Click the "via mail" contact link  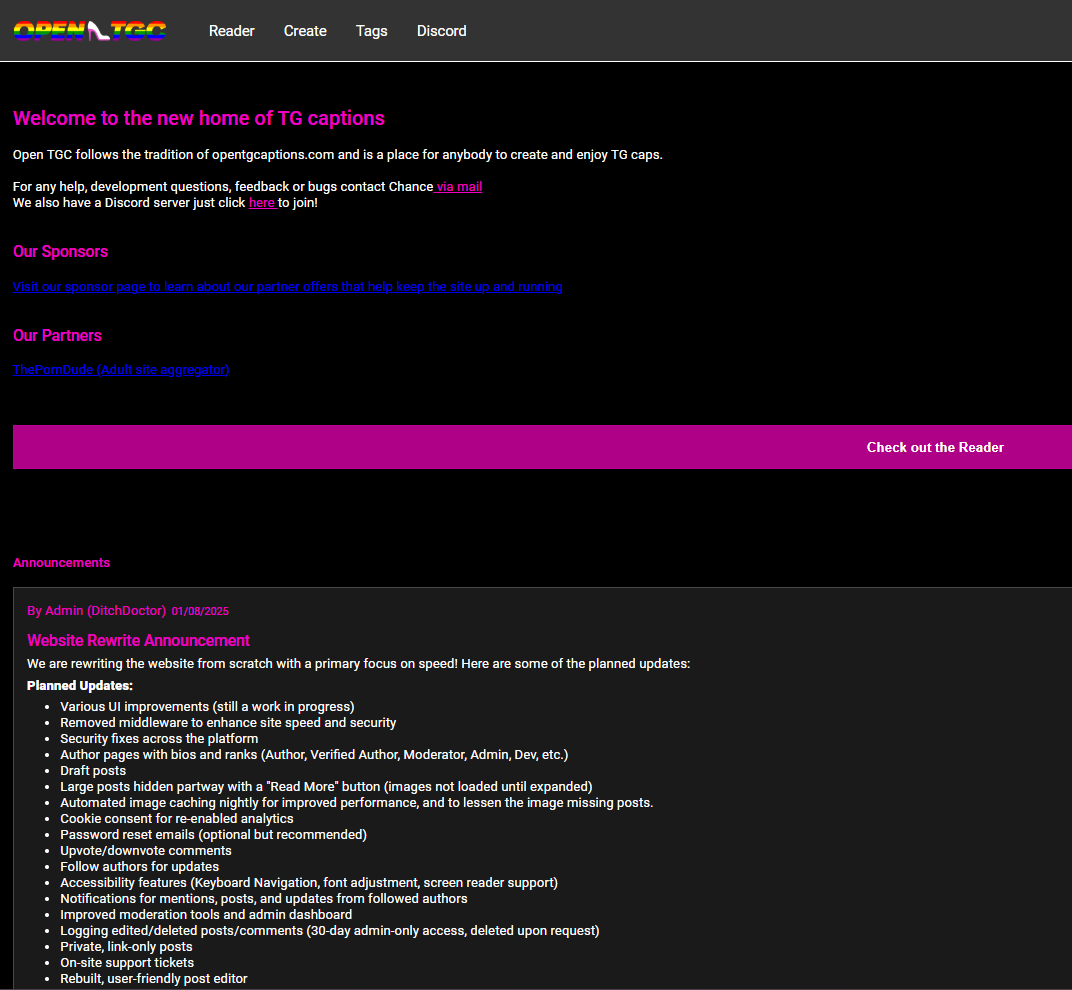459,187
